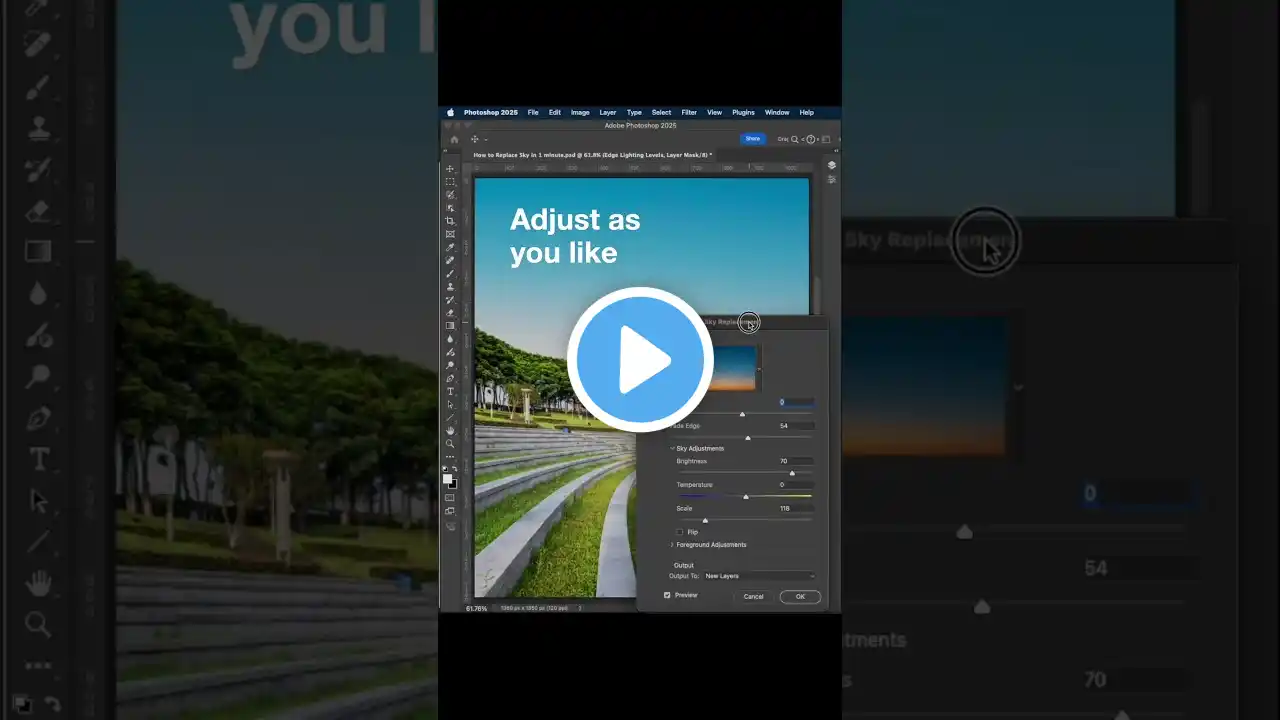Image resolution: width=1280 pixels, height=720 pixels.
Task: Open the Move tool preset picker arrow
Action: 486,139
